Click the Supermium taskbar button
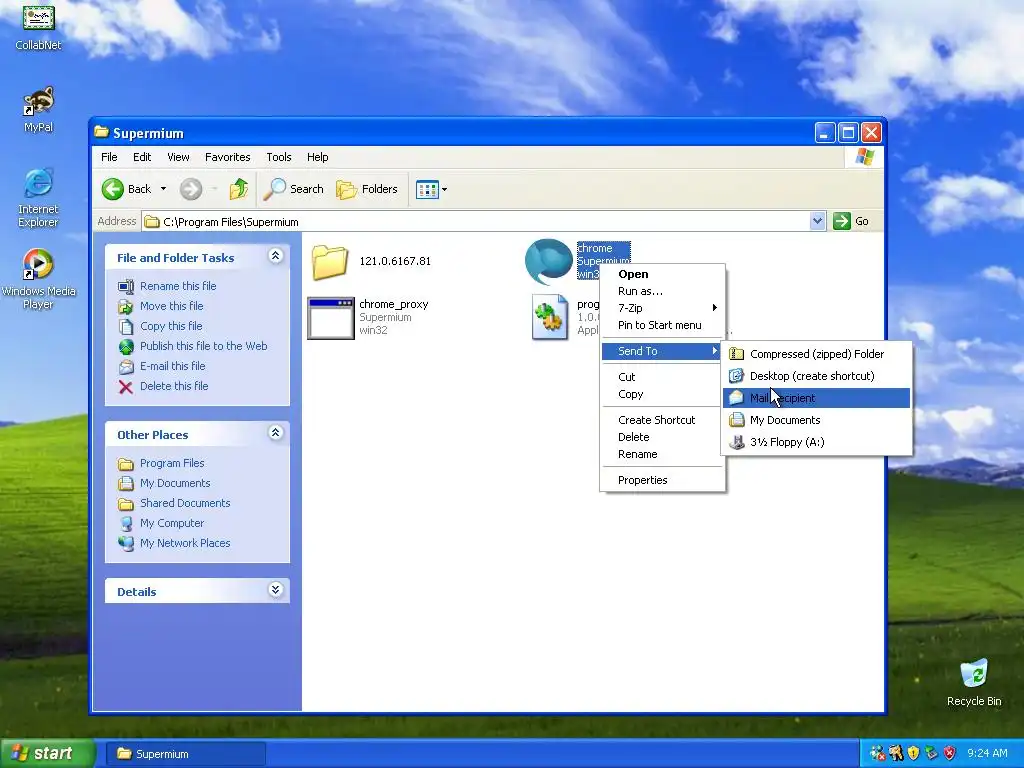This screenshot has height=768, width=1024. 184,754
